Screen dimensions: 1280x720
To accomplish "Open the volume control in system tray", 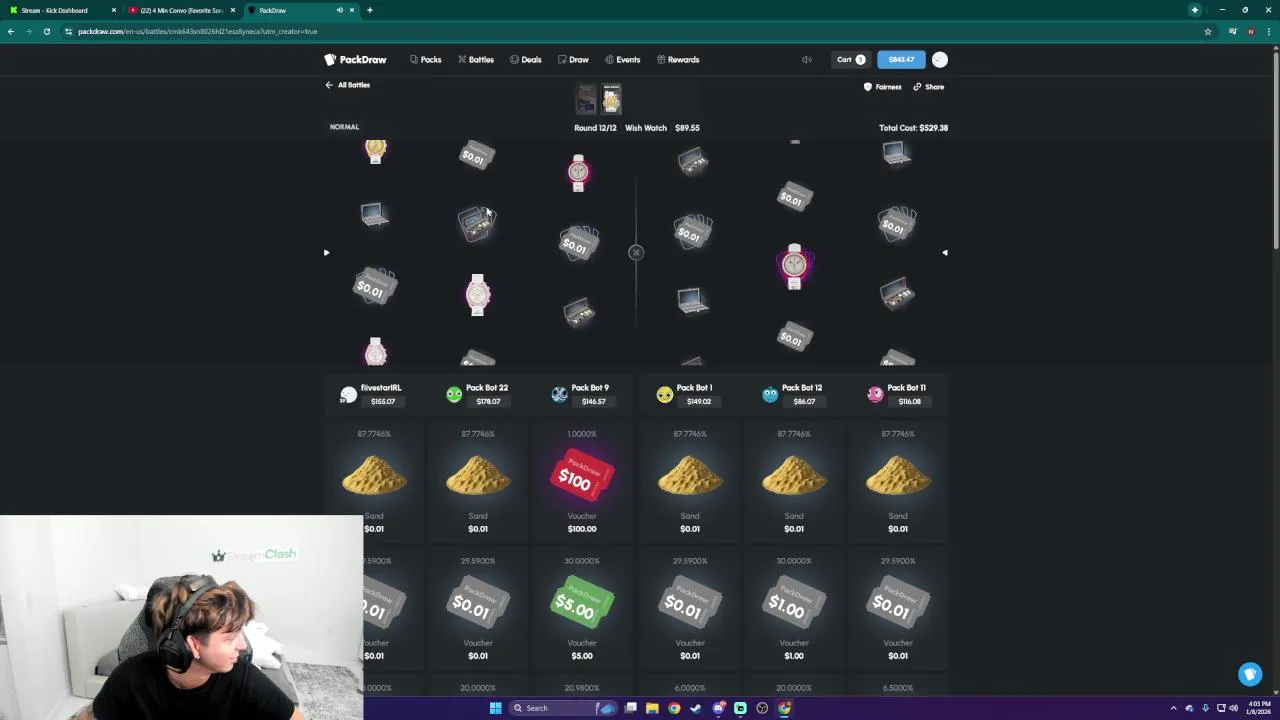I will (1232, 708).
